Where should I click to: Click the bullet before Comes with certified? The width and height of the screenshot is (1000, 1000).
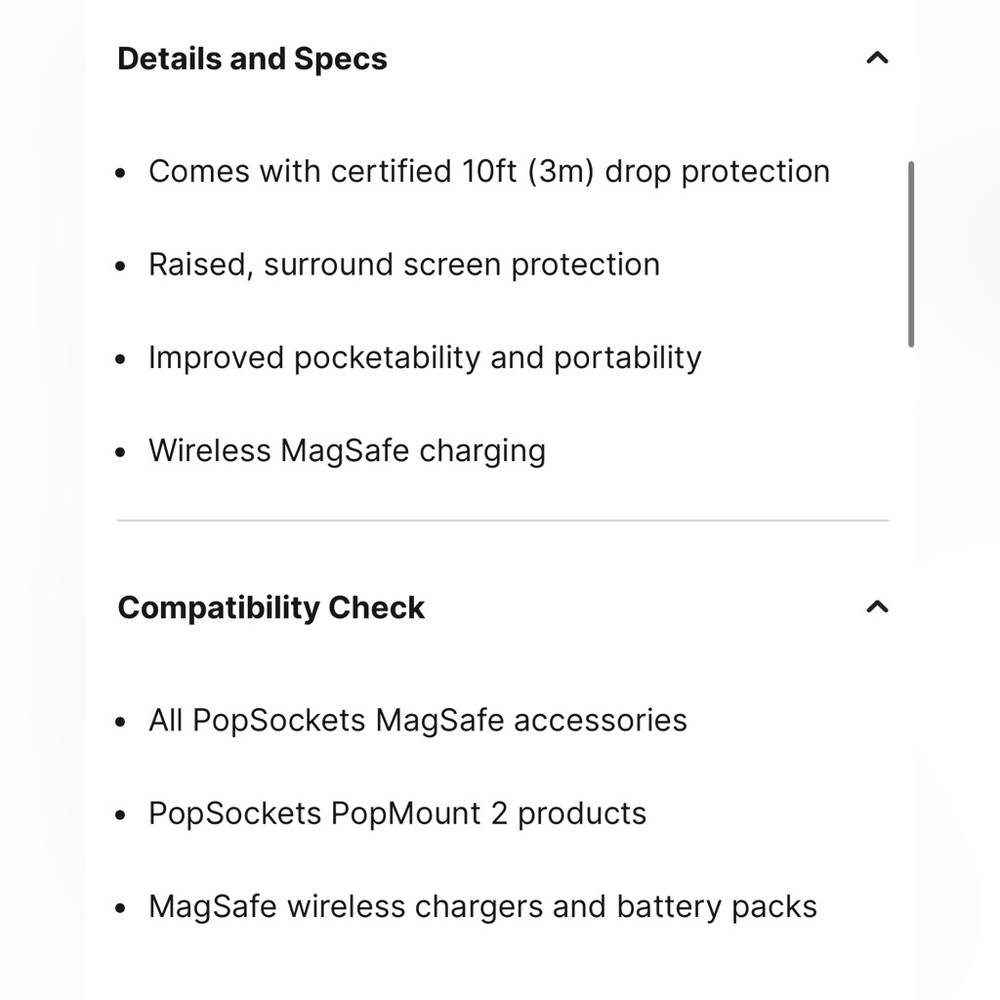[121, 173]
